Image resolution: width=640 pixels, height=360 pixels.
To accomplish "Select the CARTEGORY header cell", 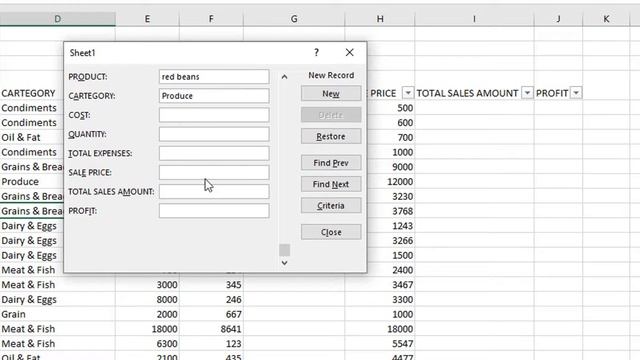I will point(32,93).
